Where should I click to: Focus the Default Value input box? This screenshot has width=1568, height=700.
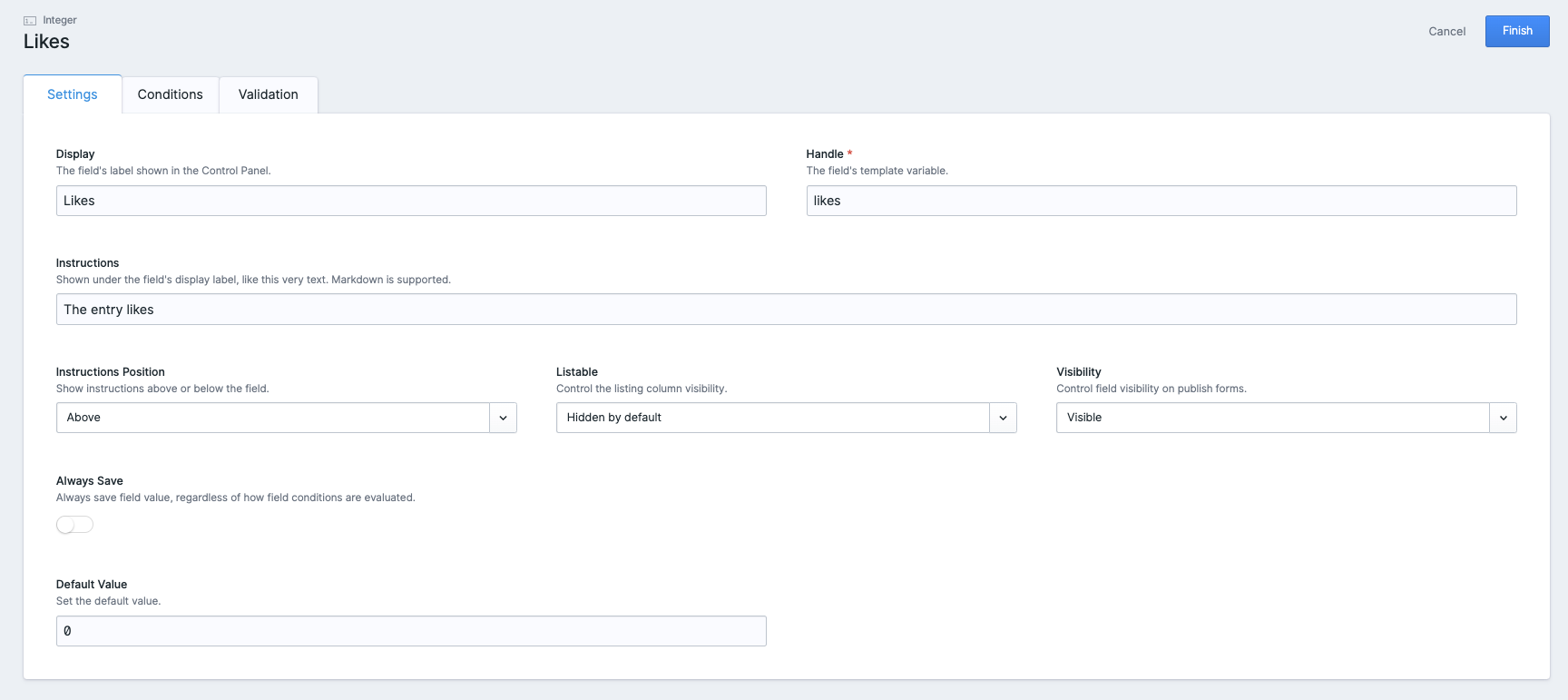tap(411, 631)
